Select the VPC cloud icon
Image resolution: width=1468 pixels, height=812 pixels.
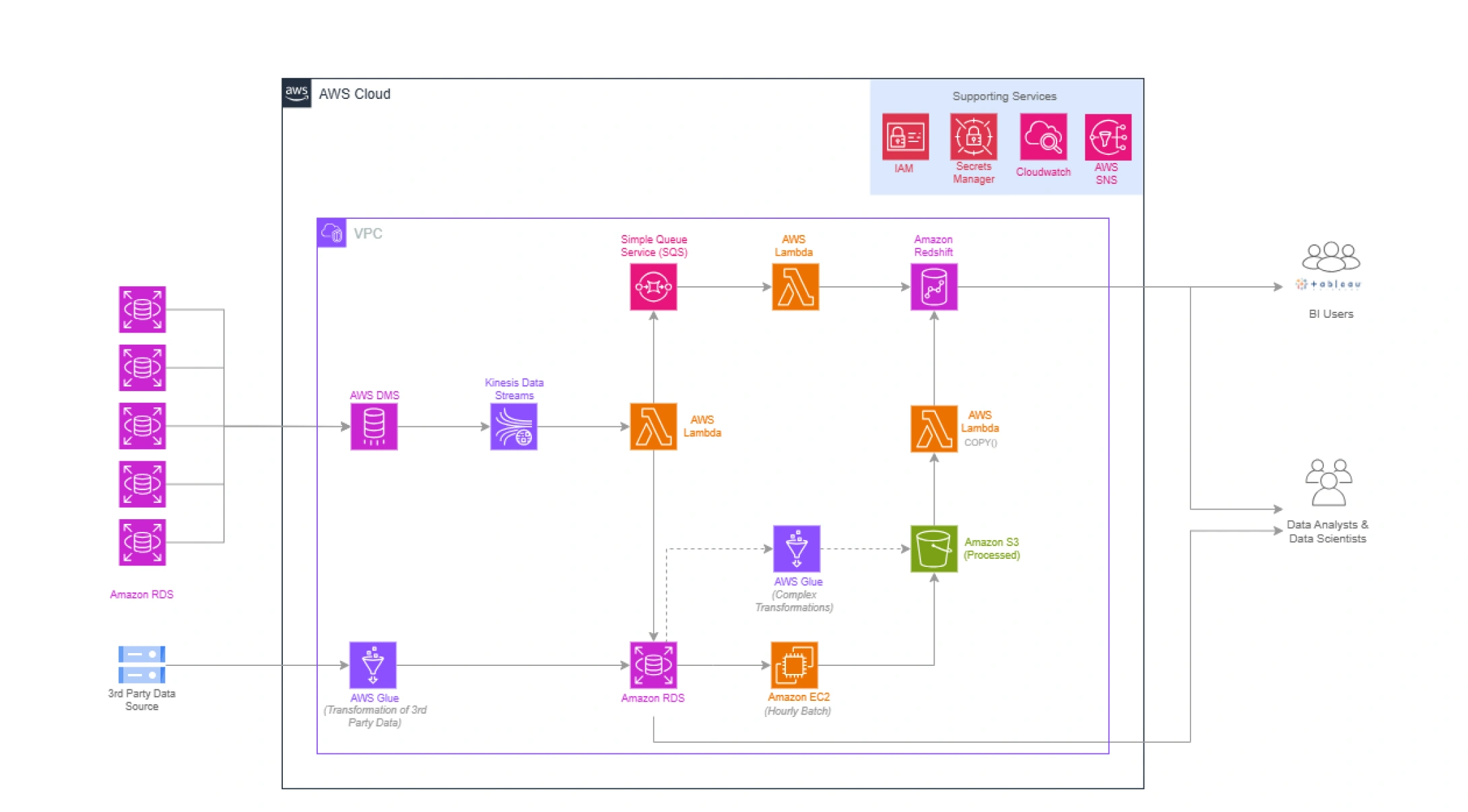pyautogui.click(x=331, y=233)
